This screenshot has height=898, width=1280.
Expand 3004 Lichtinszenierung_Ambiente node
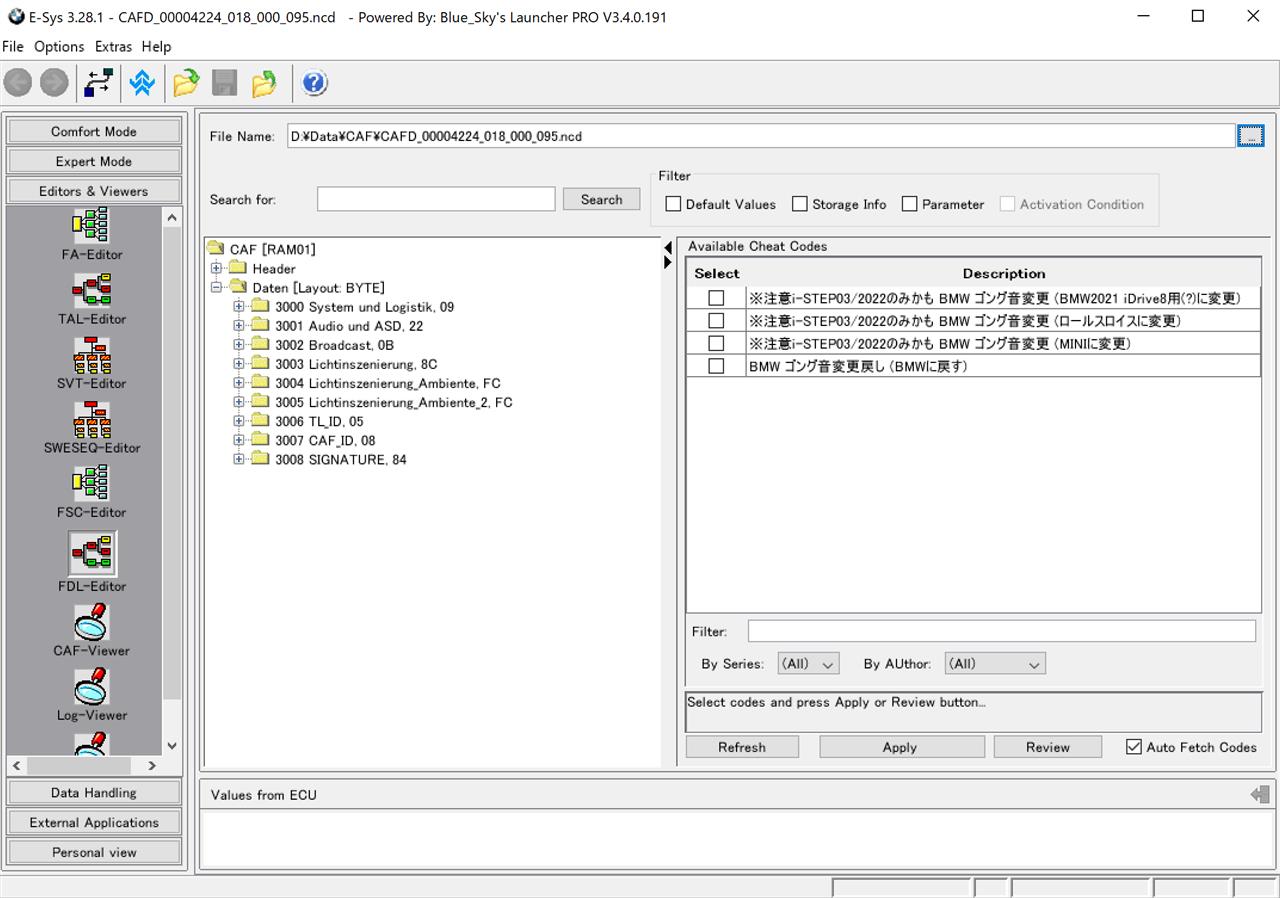239,383
